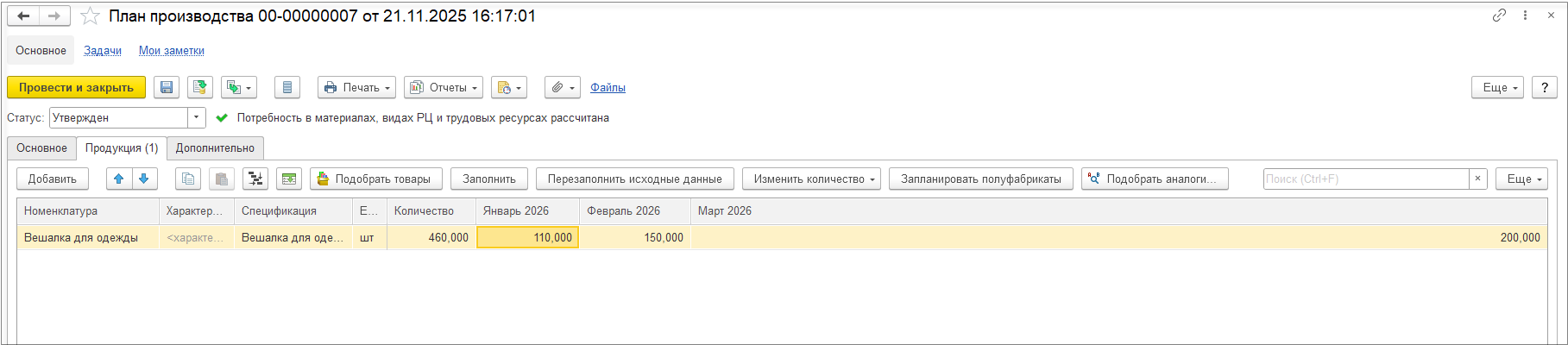Viewport: 1568px width, 345px height.
Task: Move row up with blue arrow
Action: [x=119, y=179]
